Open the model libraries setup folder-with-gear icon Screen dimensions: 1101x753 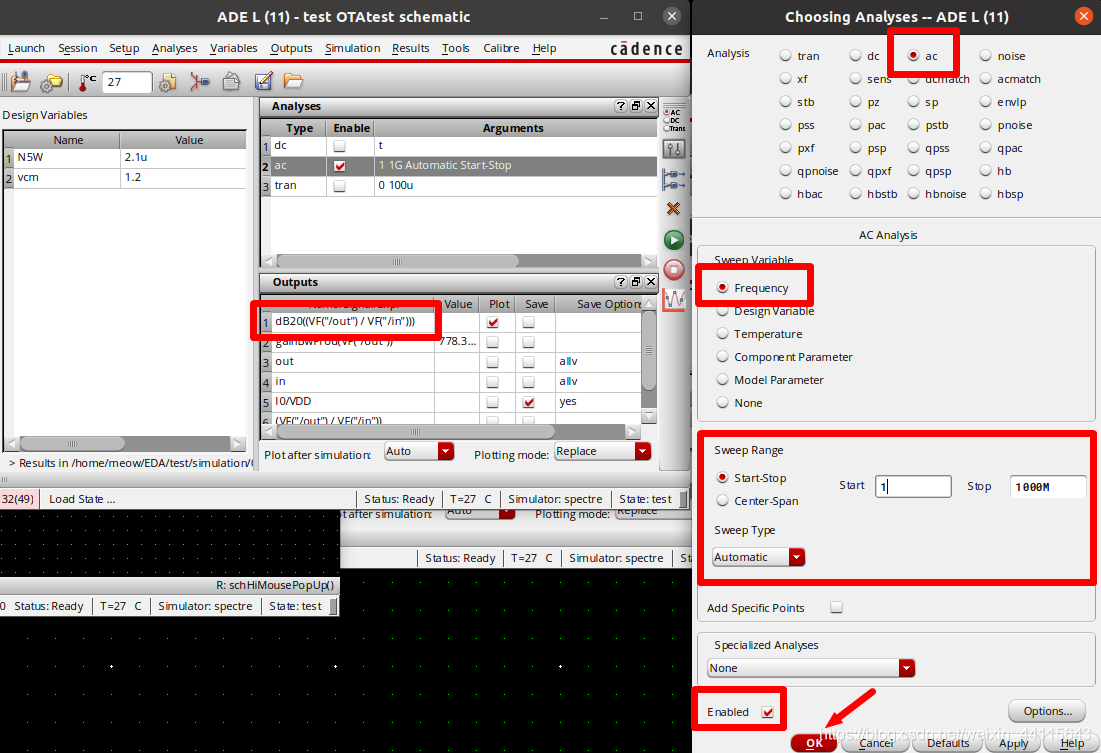51,82
